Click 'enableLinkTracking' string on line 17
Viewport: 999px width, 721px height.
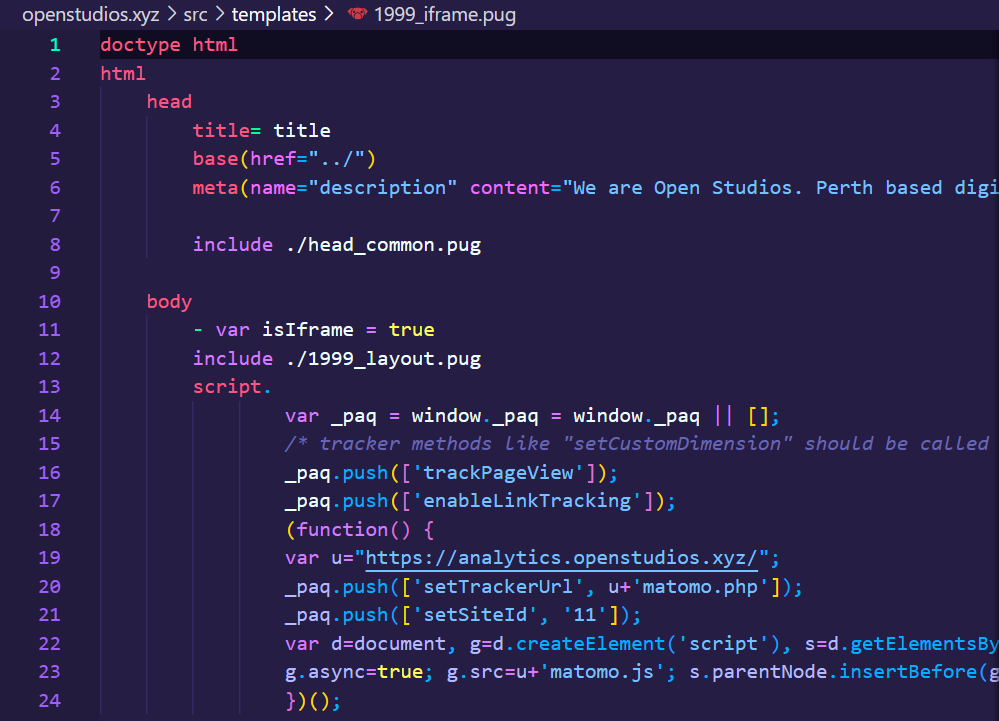(x=527, y=501)
